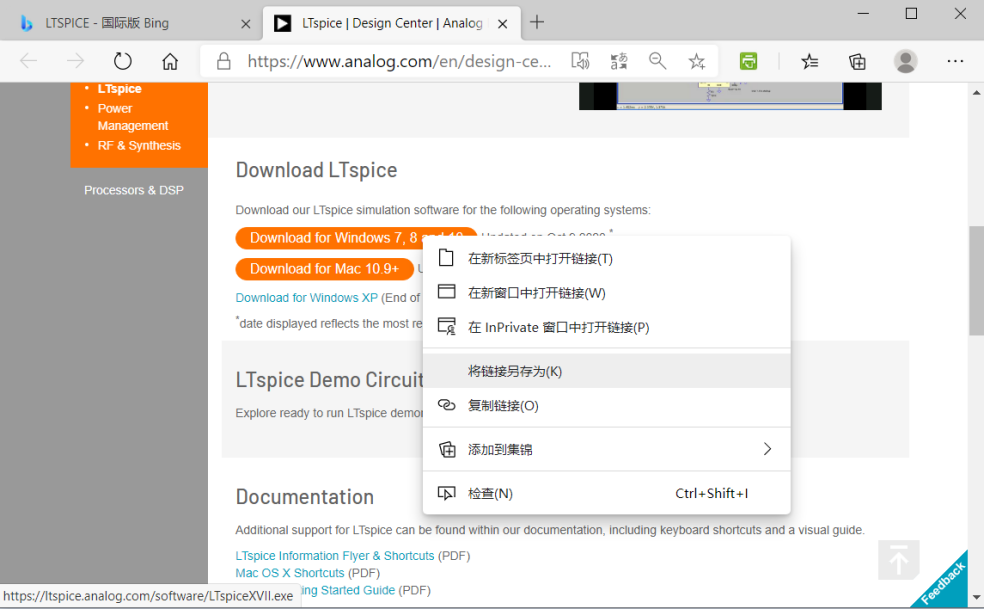
Task: Click the site lock icon
Action: click(x=224, y=61)
